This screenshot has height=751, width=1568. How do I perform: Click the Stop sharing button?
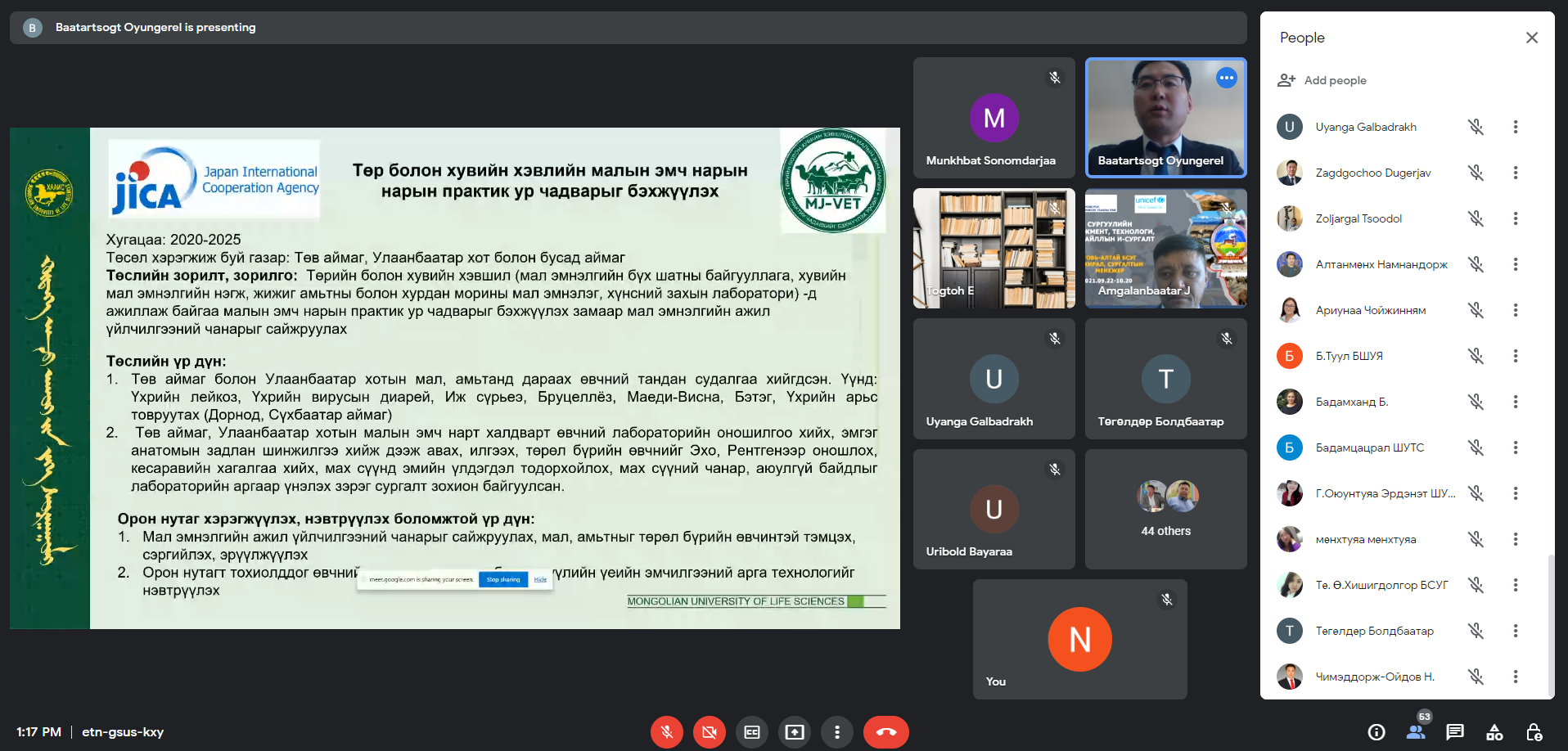click(x=503, y=579)
